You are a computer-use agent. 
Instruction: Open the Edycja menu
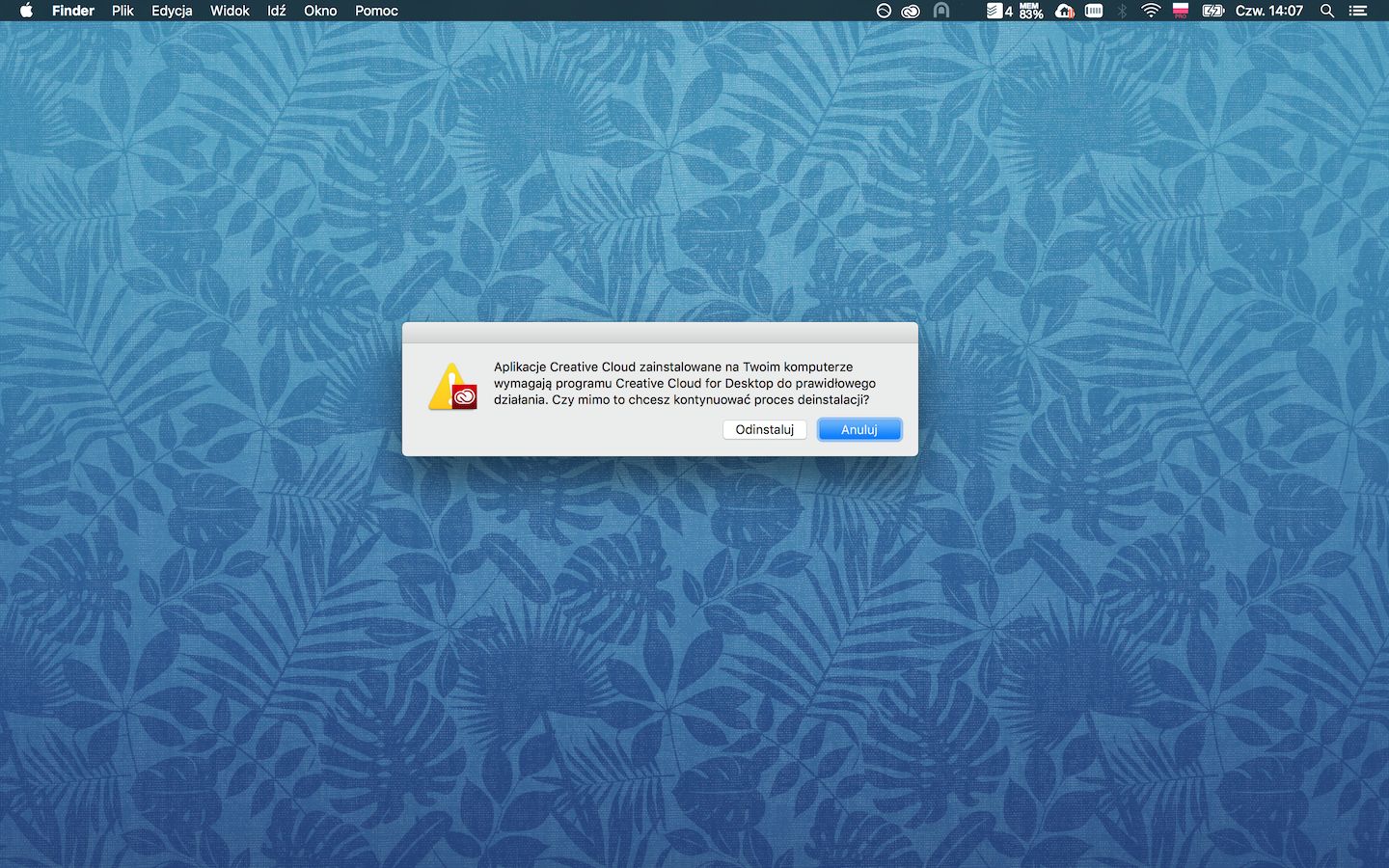pyautogui.click(x=172, y=11)
